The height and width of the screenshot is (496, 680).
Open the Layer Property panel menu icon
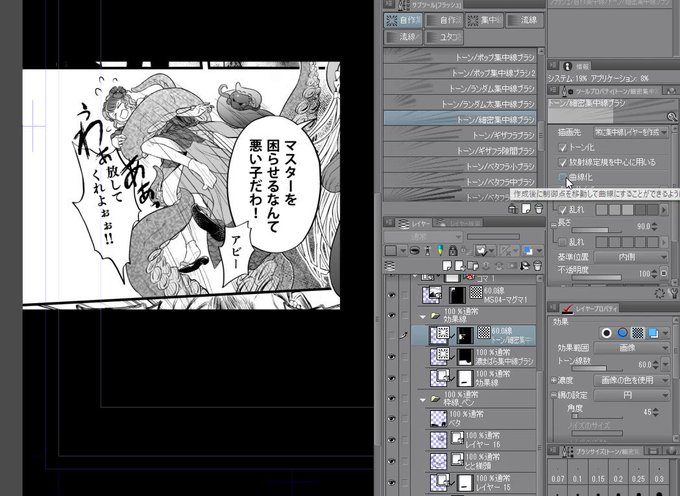pyautogui.click(x=553, y=308)
